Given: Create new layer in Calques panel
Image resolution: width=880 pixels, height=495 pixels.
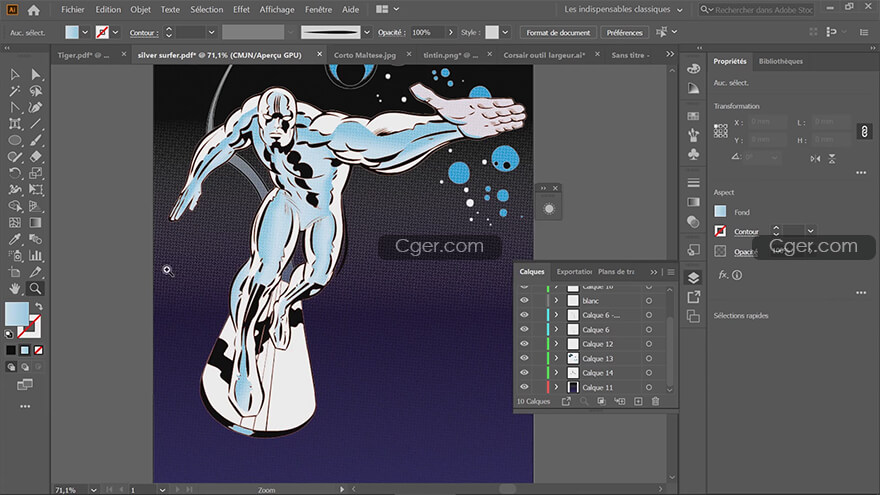Looking at the screenshot, I should coord(638,401).
